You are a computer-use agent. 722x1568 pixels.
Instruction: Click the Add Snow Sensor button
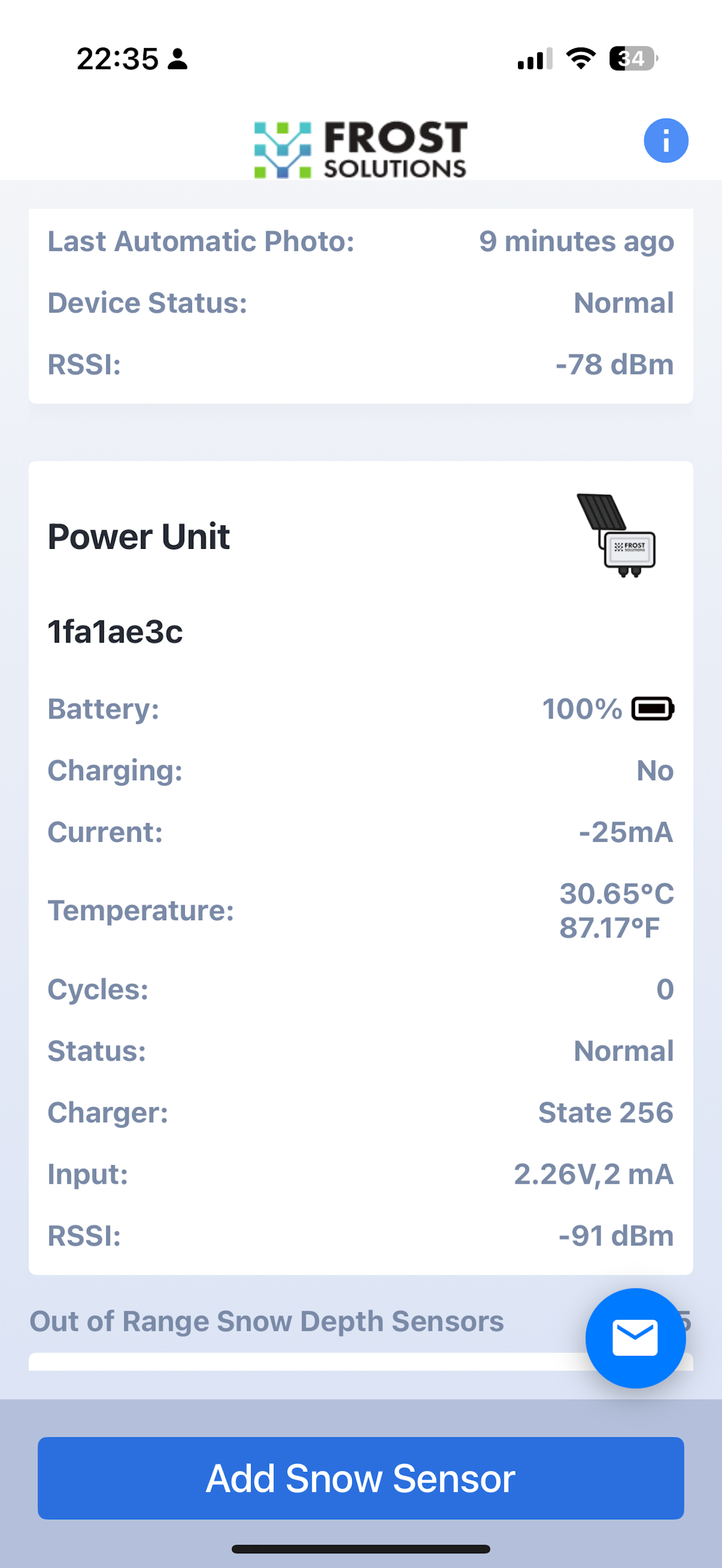(x=361, y=1478)
